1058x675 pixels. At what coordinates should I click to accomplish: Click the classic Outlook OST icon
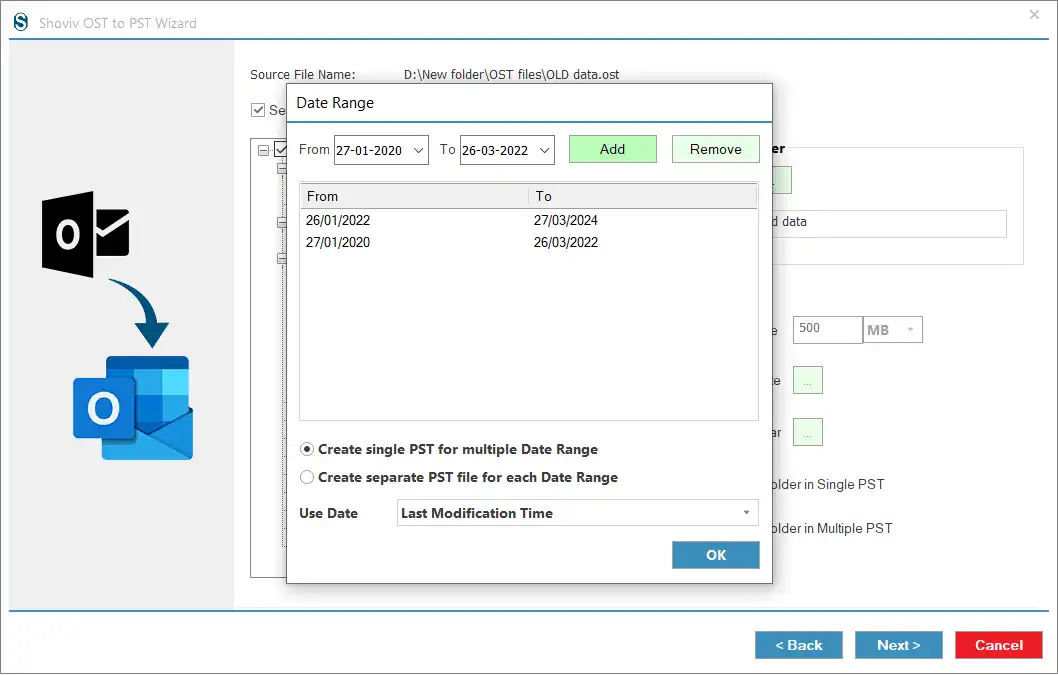86,234
